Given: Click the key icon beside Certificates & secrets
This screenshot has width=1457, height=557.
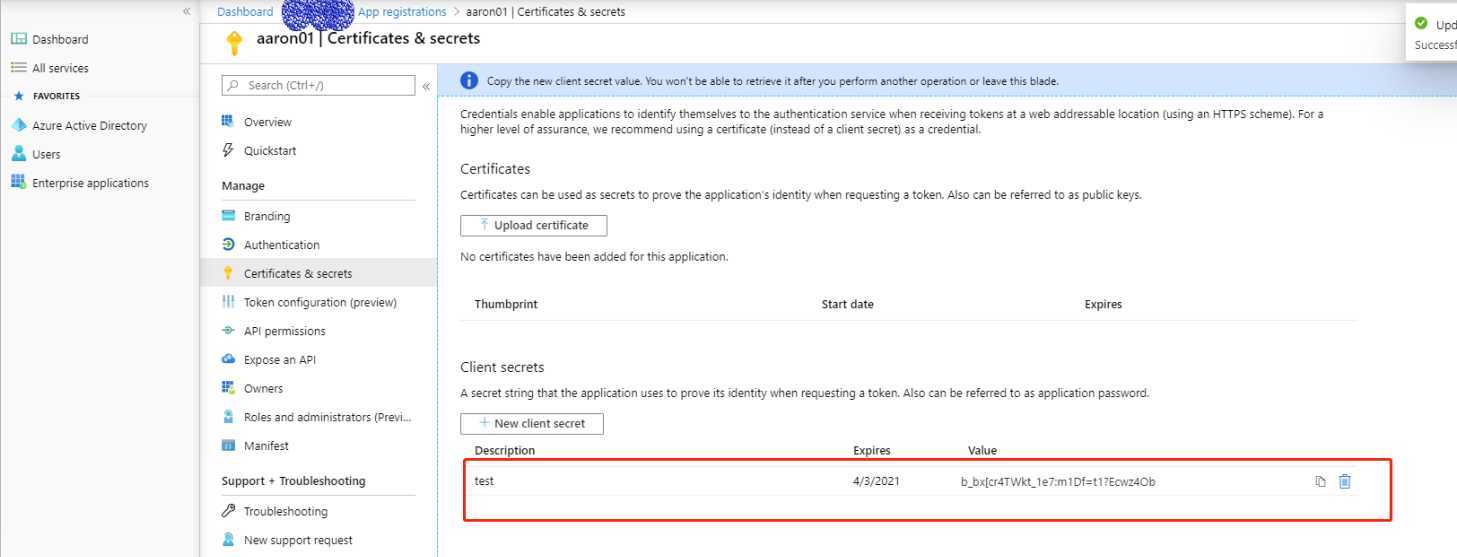Looking at the screenshot, I should pos(228,273).
